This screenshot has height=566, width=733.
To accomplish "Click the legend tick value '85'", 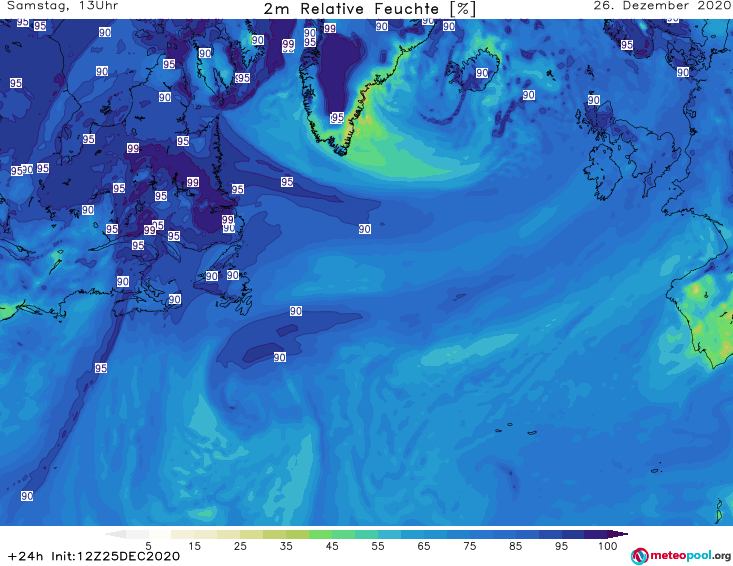I will point(515,546).
